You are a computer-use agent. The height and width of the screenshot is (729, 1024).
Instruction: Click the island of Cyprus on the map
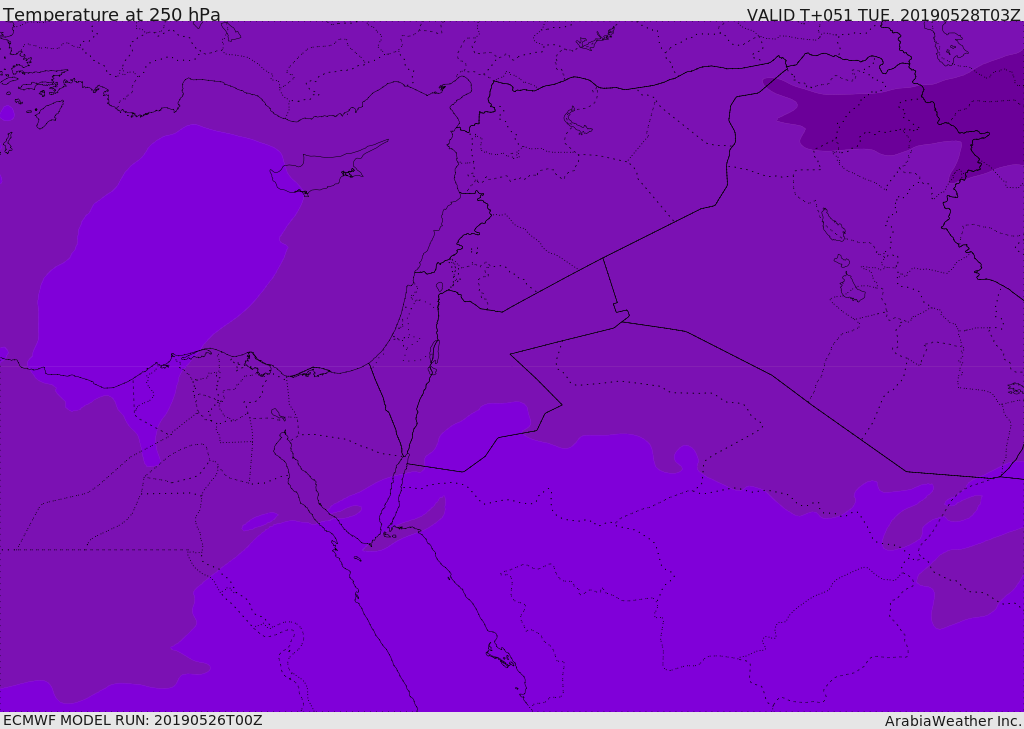pyautogui.click(x=323, y=169)
